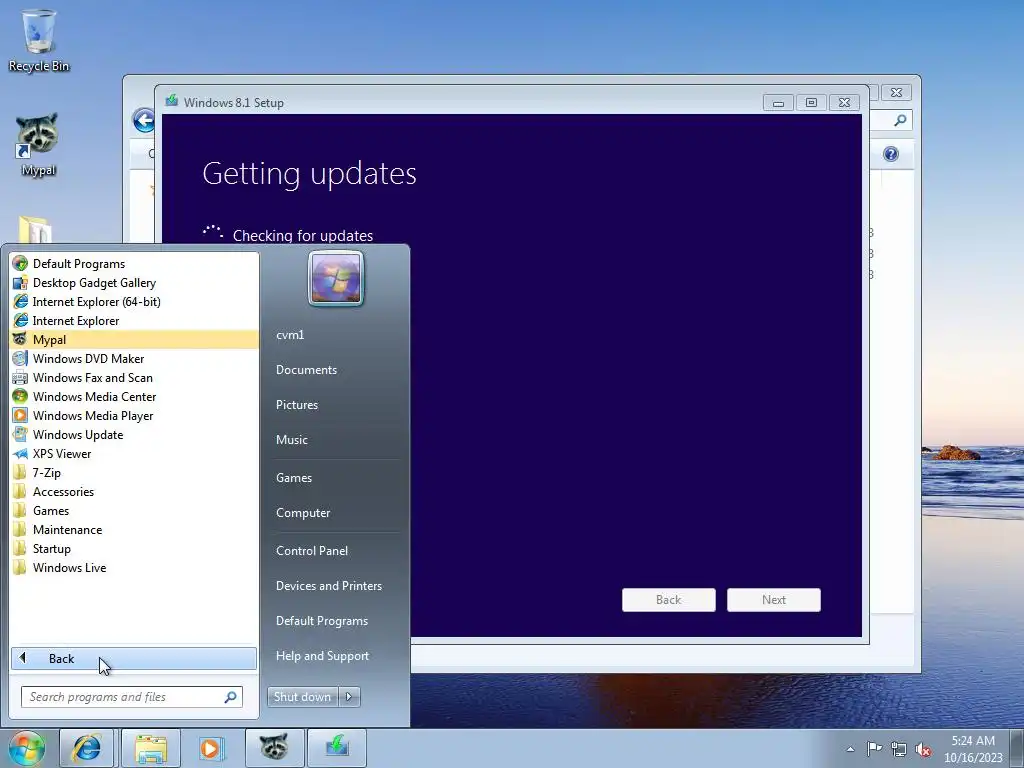Viewport: 1024px width, 768px height.
Task: Click the help question mark in Explorer window
Action: pyautogui.click(x=891, y=153)
